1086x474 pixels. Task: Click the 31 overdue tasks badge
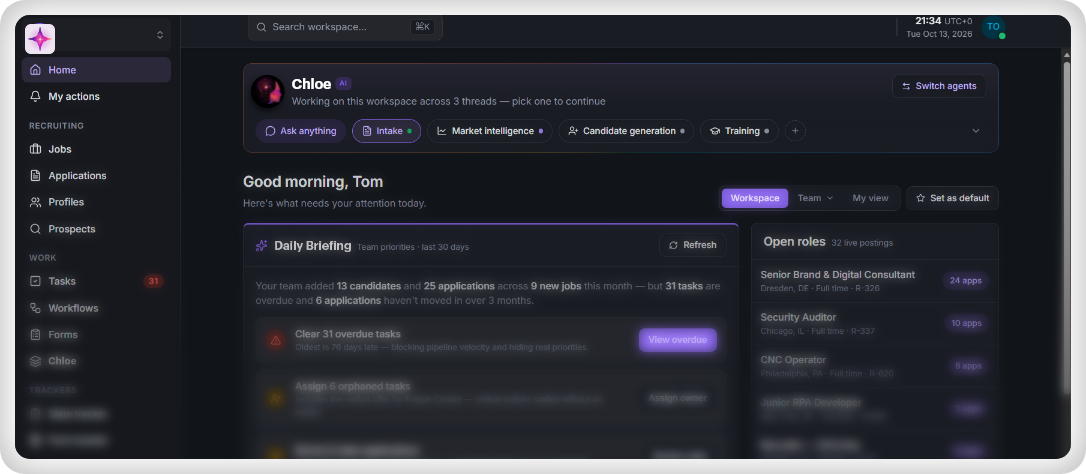point(153,281)
